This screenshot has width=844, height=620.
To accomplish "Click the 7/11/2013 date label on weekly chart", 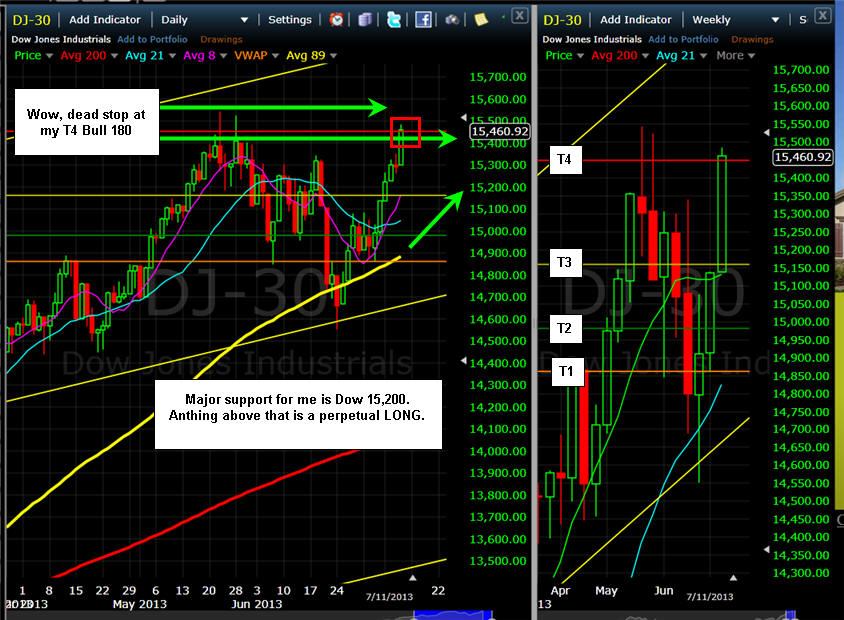I will pos(709,597).
